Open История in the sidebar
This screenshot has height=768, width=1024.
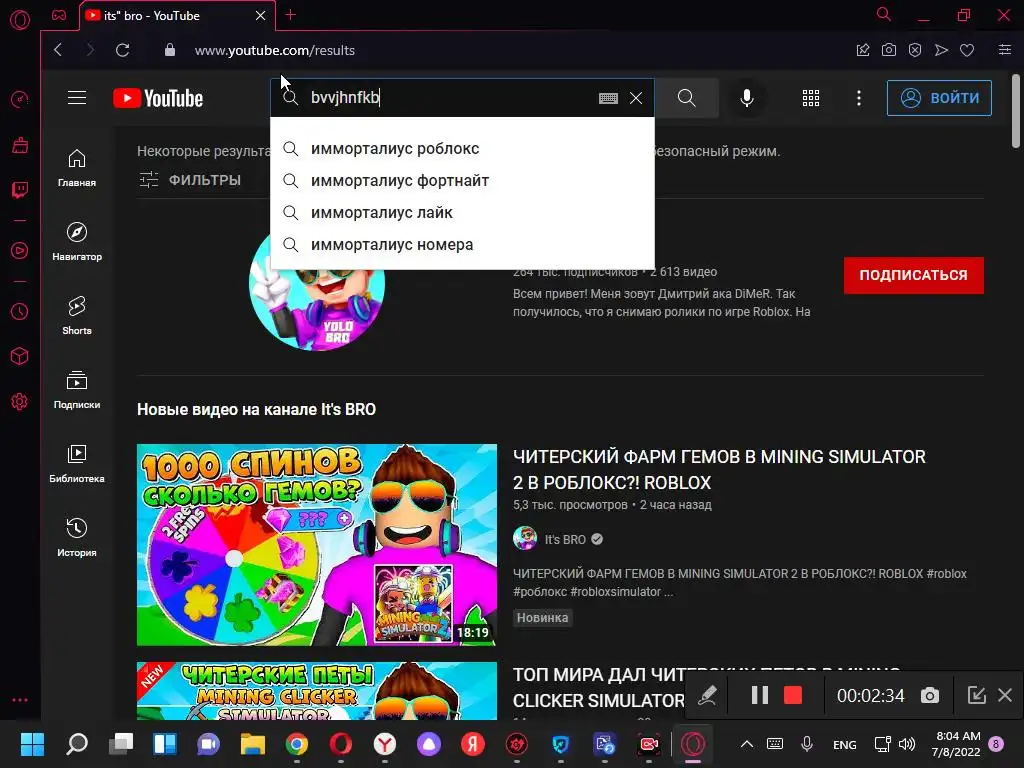point(77,537)
